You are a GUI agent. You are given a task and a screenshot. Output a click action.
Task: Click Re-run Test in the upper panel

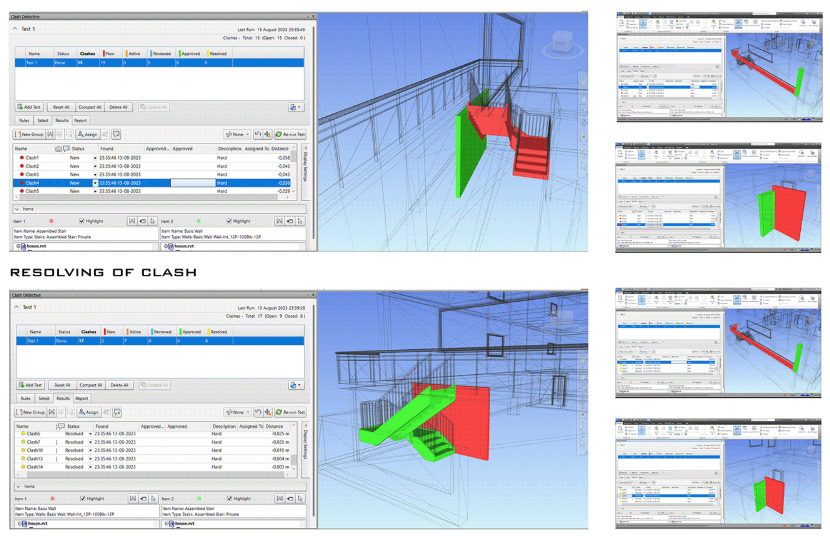[290, 133]
